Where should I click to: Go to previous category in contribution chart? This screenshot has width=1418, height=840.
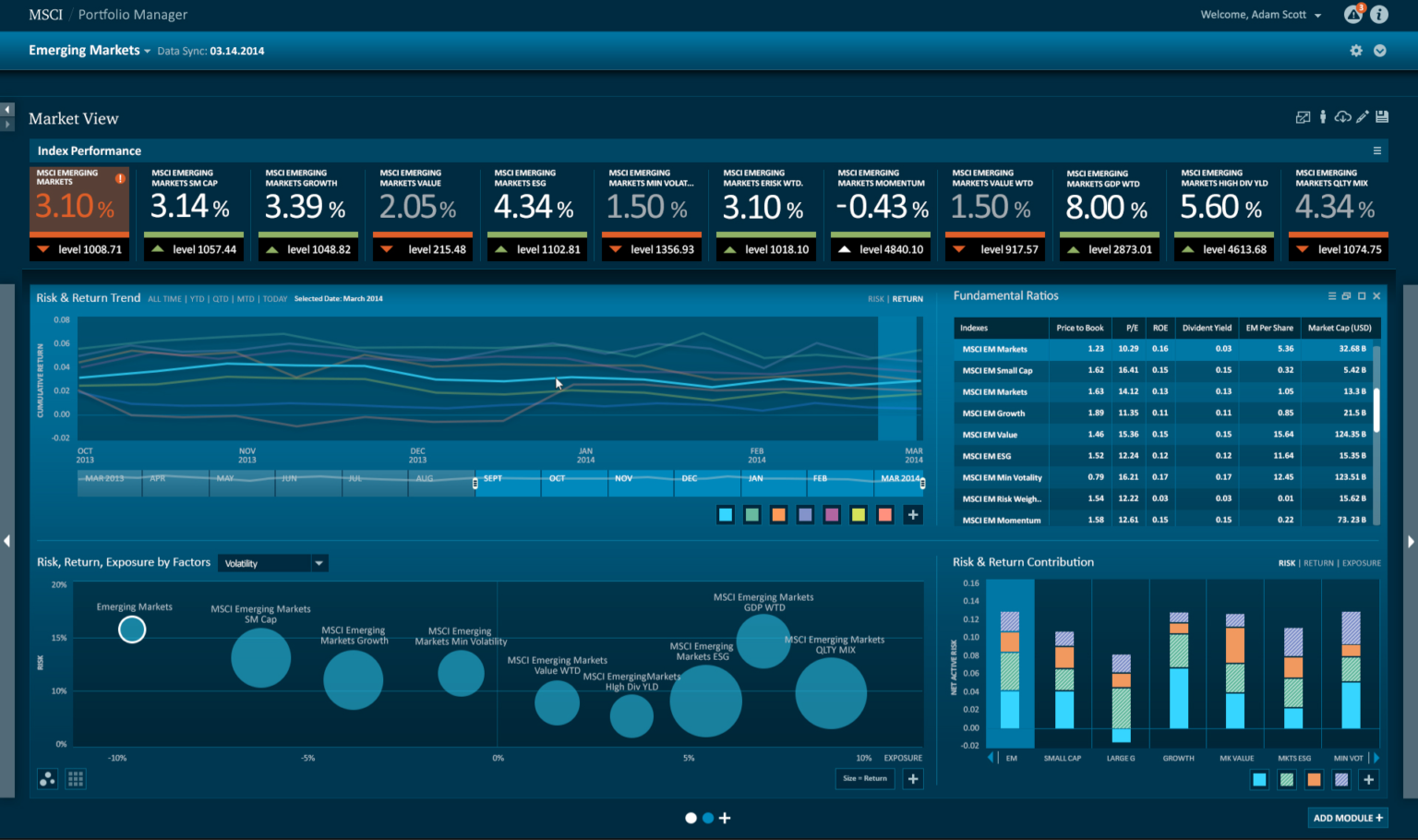(991, 758)
